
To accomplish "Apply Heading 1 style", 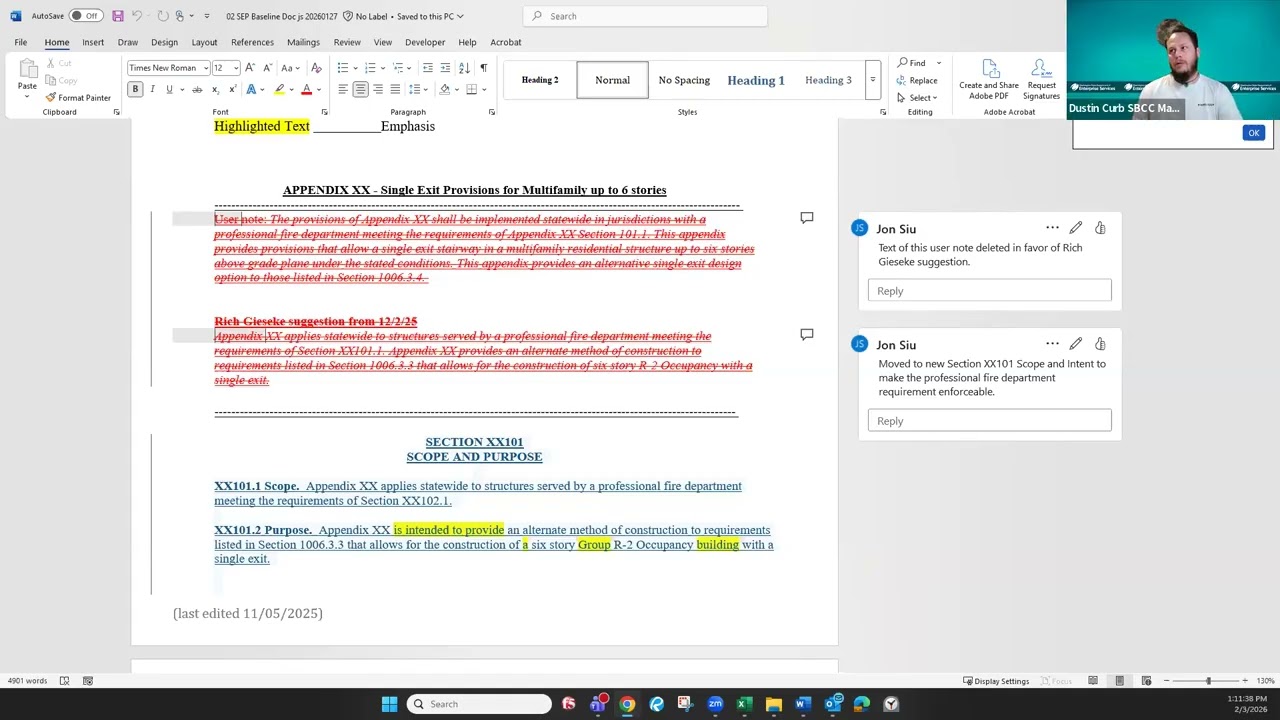I will click(x=756, y=80).
